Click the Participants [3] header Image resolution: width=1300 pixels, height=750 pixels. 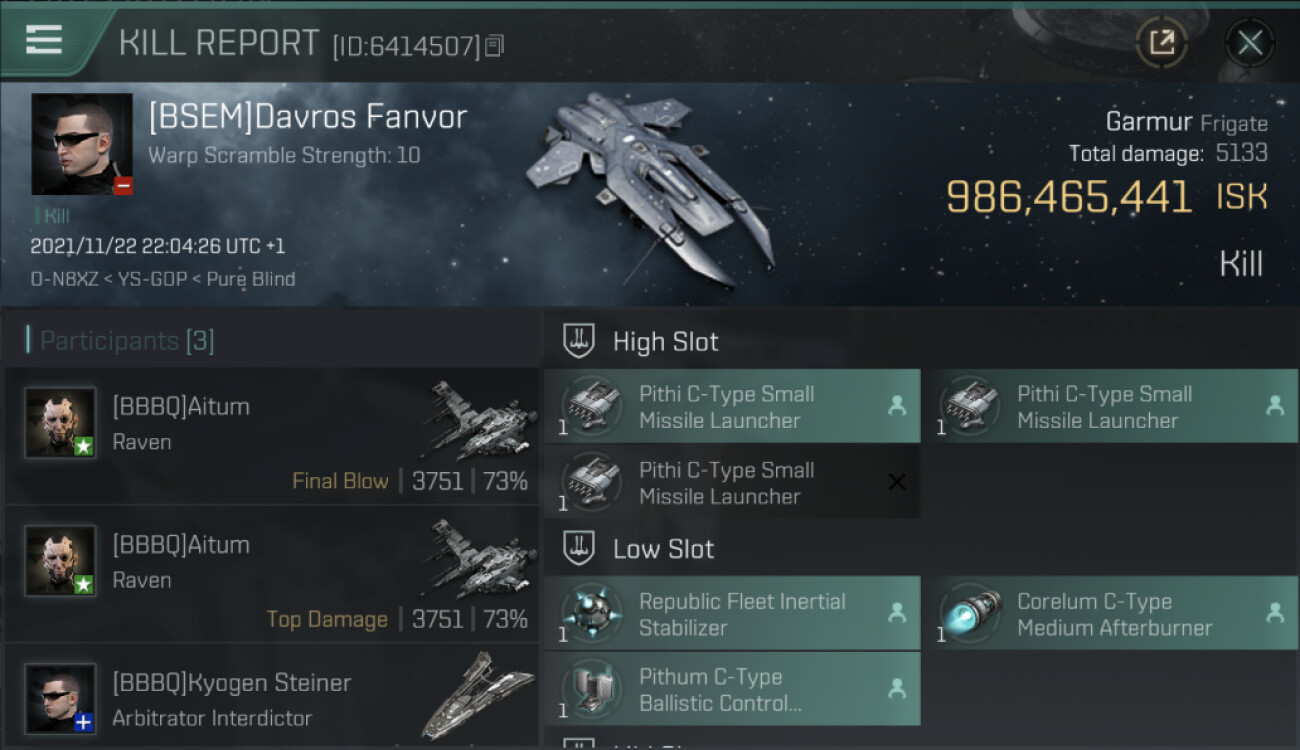(x=122, y=341)
